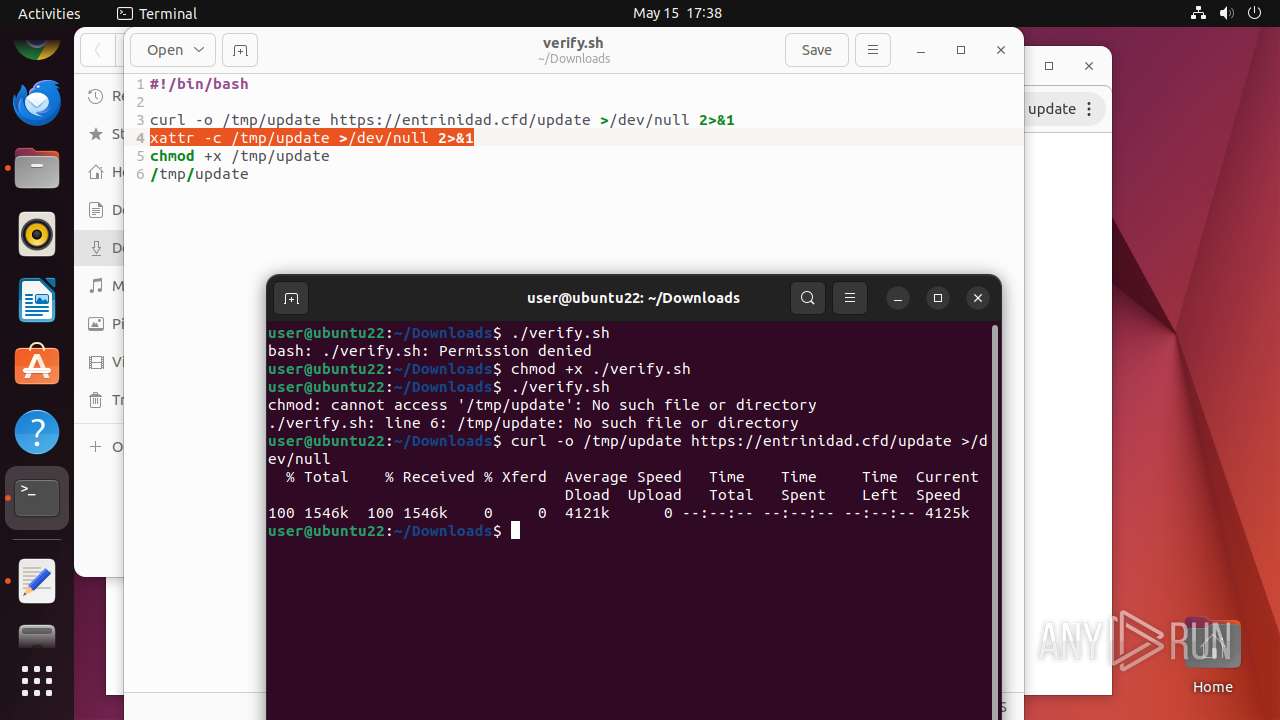The width and height of the screenshot is (1280, 720).
Task: Open the Help icon in dock
Action: pos(37,432)
